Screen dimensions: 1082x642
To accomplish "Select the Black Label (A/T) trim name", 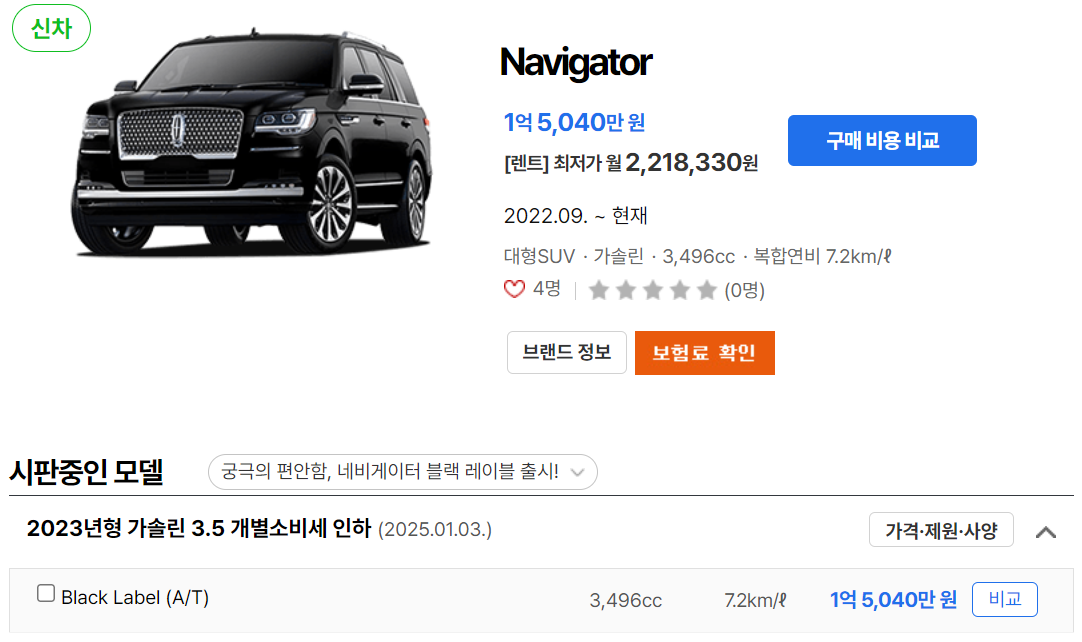I will pyautogui.click(x=135, y=598).
